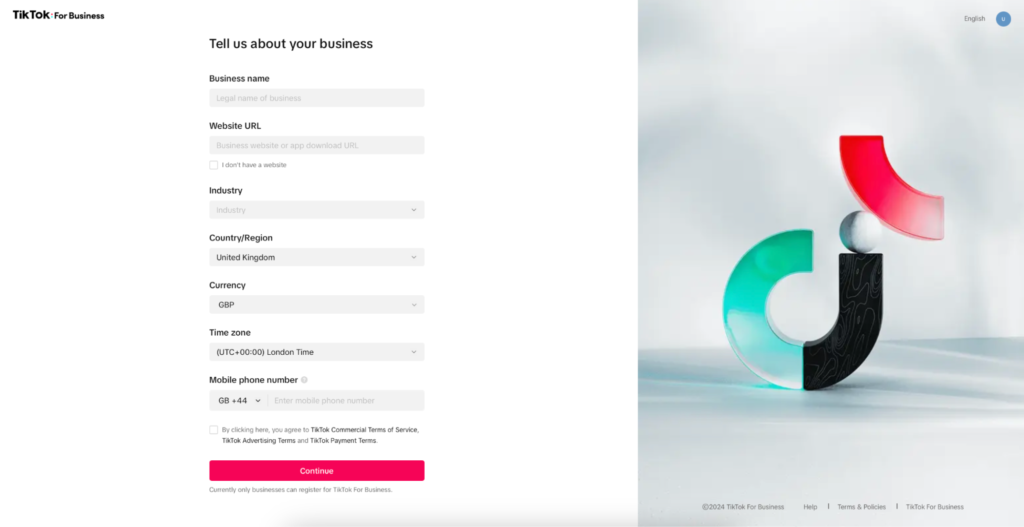The width and height of the screenshot is (1024, 527).
Task: Open TikTok Commercial Terms of Service link
Action: coord(364,430)
